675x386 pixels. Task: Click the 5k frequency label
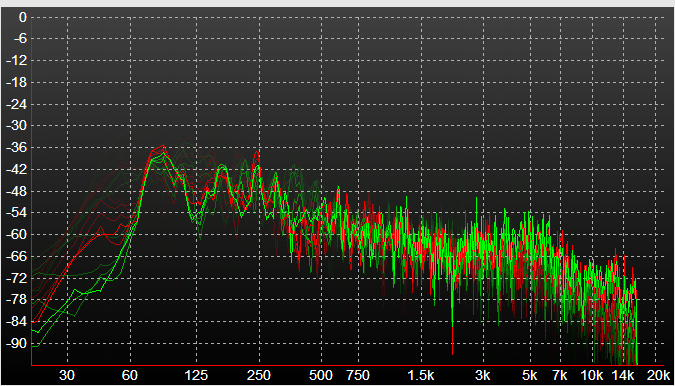click(x=530, y=375)
